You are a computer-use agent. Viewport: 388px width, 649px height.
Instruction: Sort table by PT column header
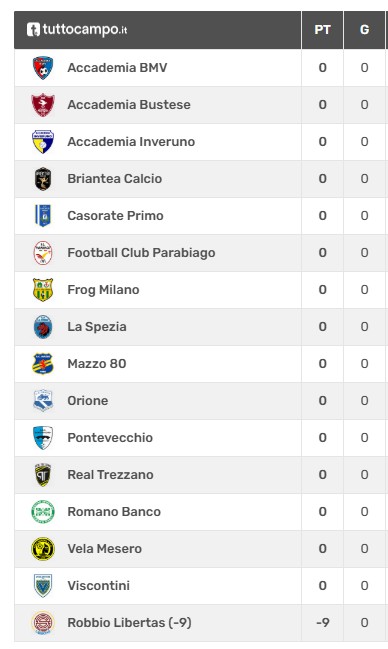pyautogui.click(x=323, y=30)
